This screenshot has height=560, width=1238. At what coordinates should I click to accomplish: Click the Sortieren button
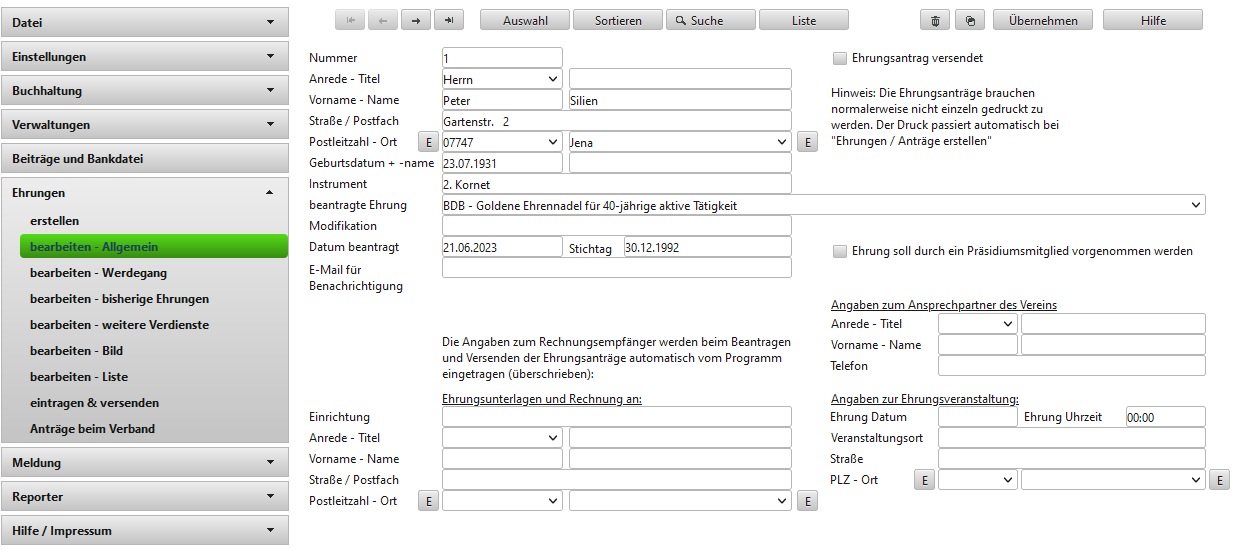[618, 20]
